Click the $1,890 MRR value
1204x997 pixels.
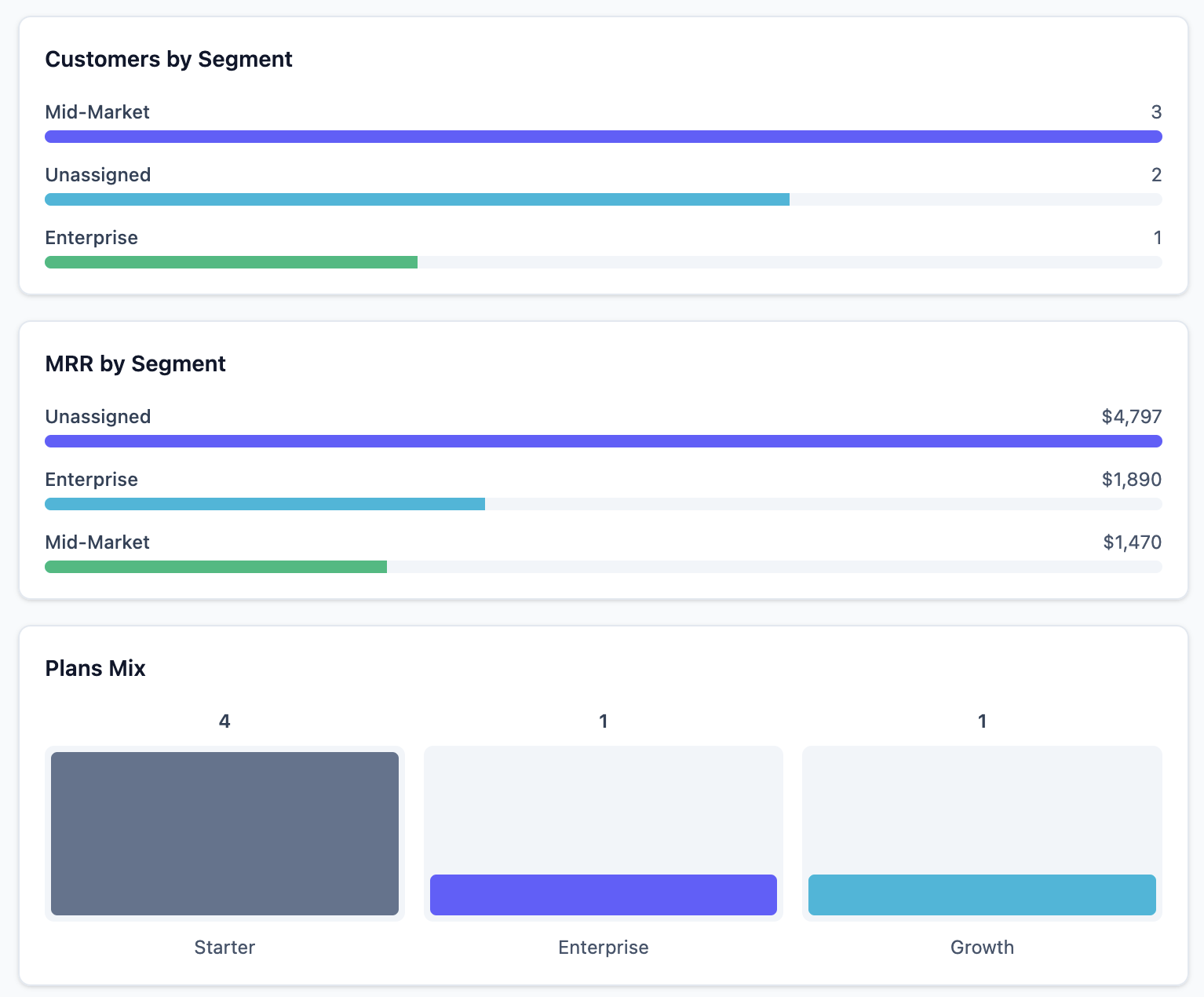coord(1132,480)
